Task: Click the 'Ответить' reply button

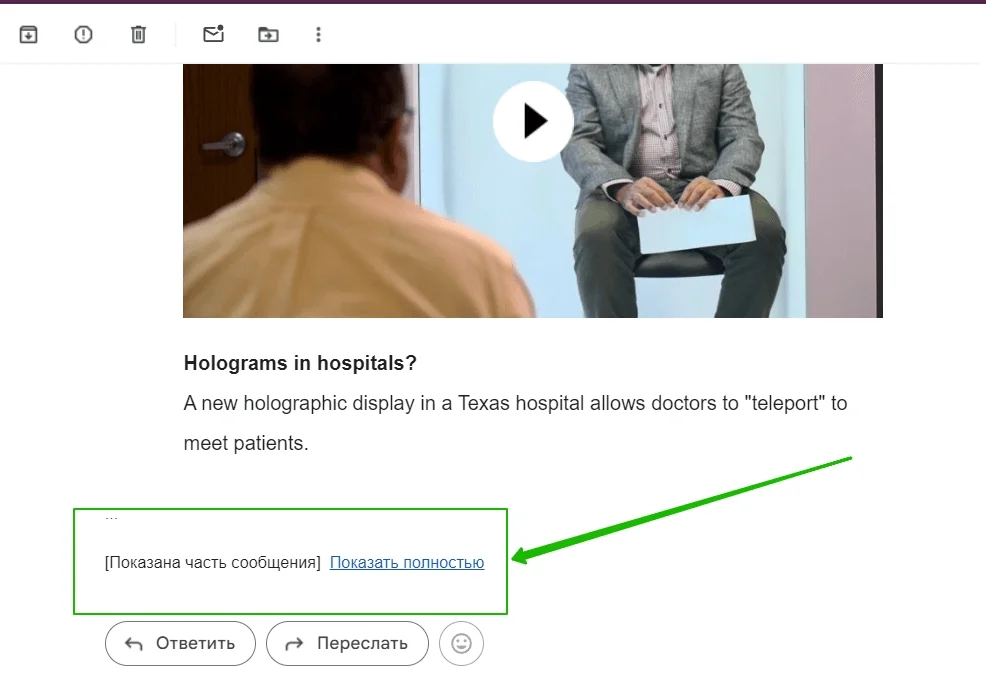Action: coord(180,644)
